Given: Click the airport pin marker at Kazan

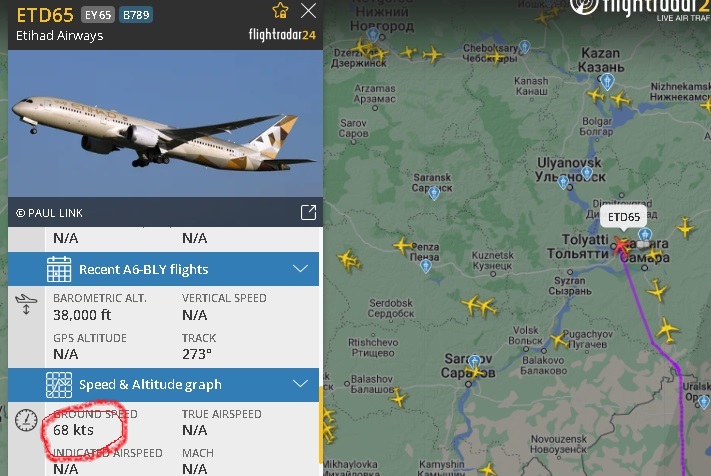Looking at the screenshot, I should point(607,82).
